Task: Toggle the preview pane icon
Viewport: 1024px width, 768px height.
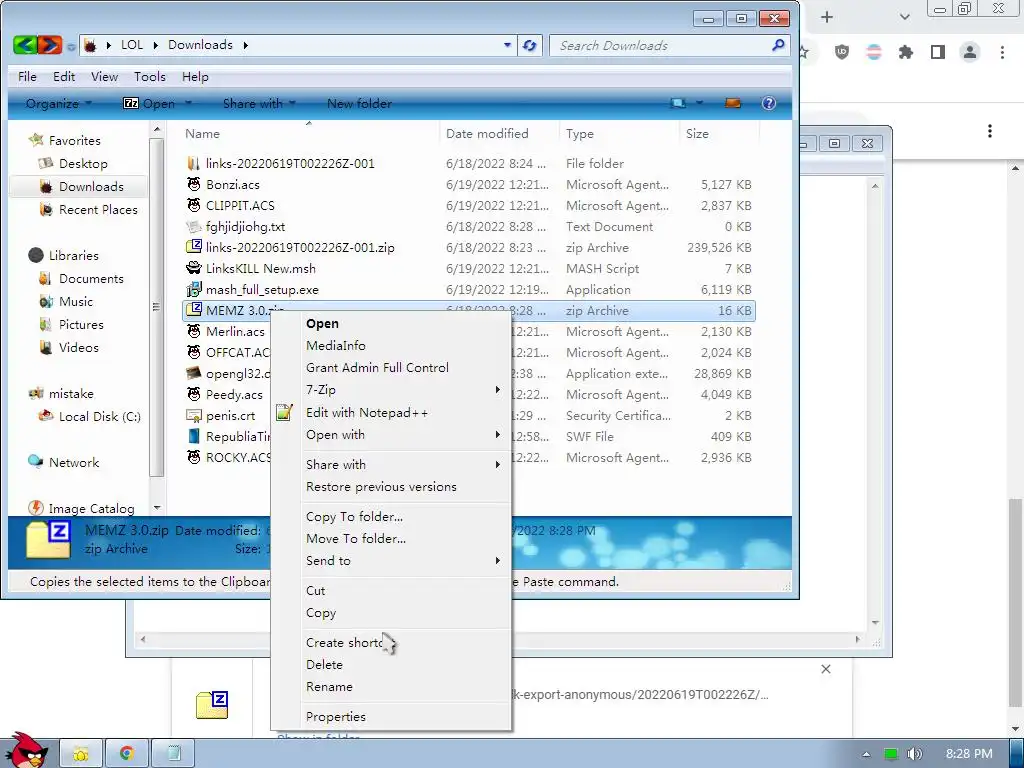Action: coord(733,103)
